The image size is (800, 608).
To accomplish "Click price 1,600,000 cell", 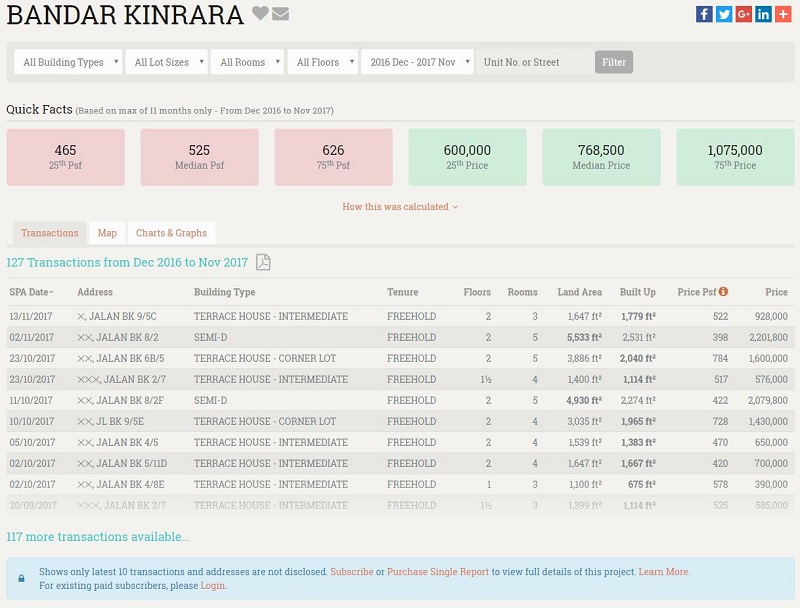I will (x=768, y=358).
